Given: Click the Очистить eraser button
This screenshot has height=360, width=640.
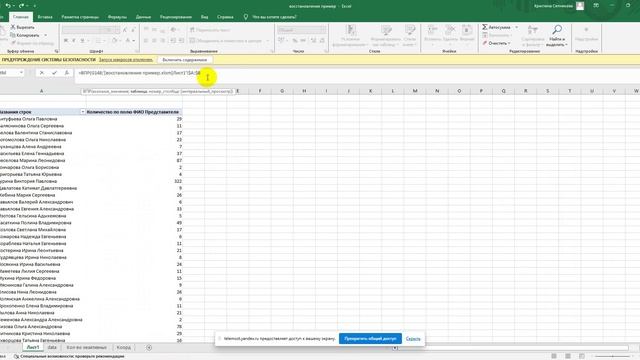Looking at the screenshot, I should [x=496, y=43].
